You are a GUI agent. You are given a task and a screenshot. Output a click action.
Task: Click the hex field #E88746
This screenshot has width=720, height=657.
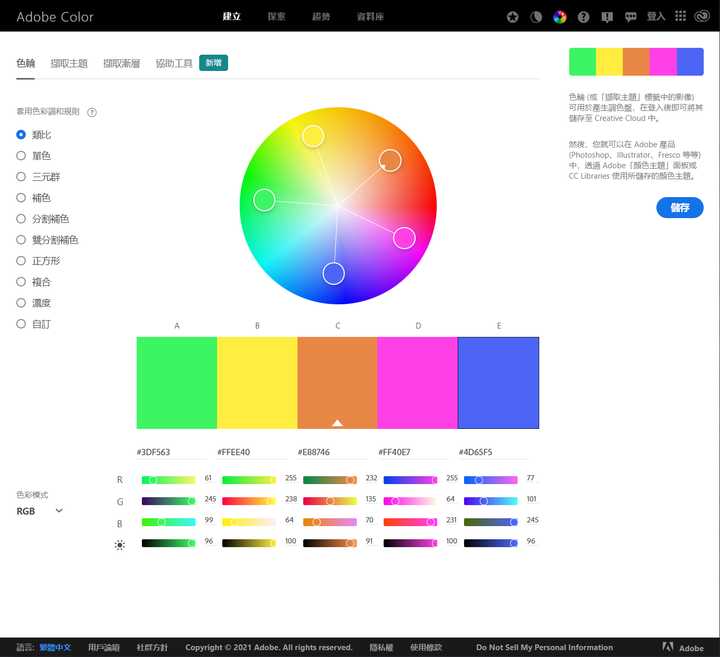point(332,452)
